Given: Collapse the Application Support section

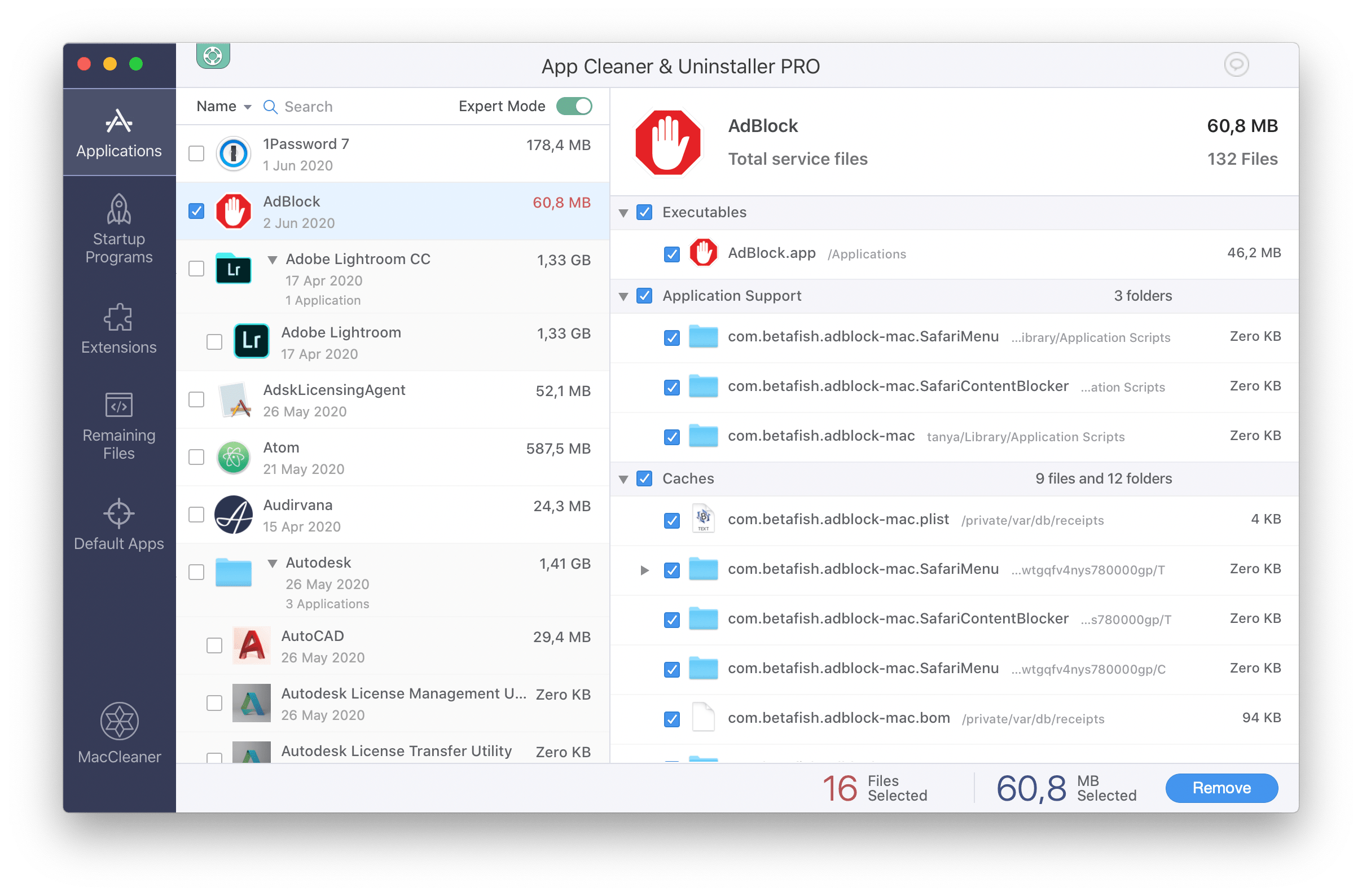Looking at the screenshot, I should (626, 296).
